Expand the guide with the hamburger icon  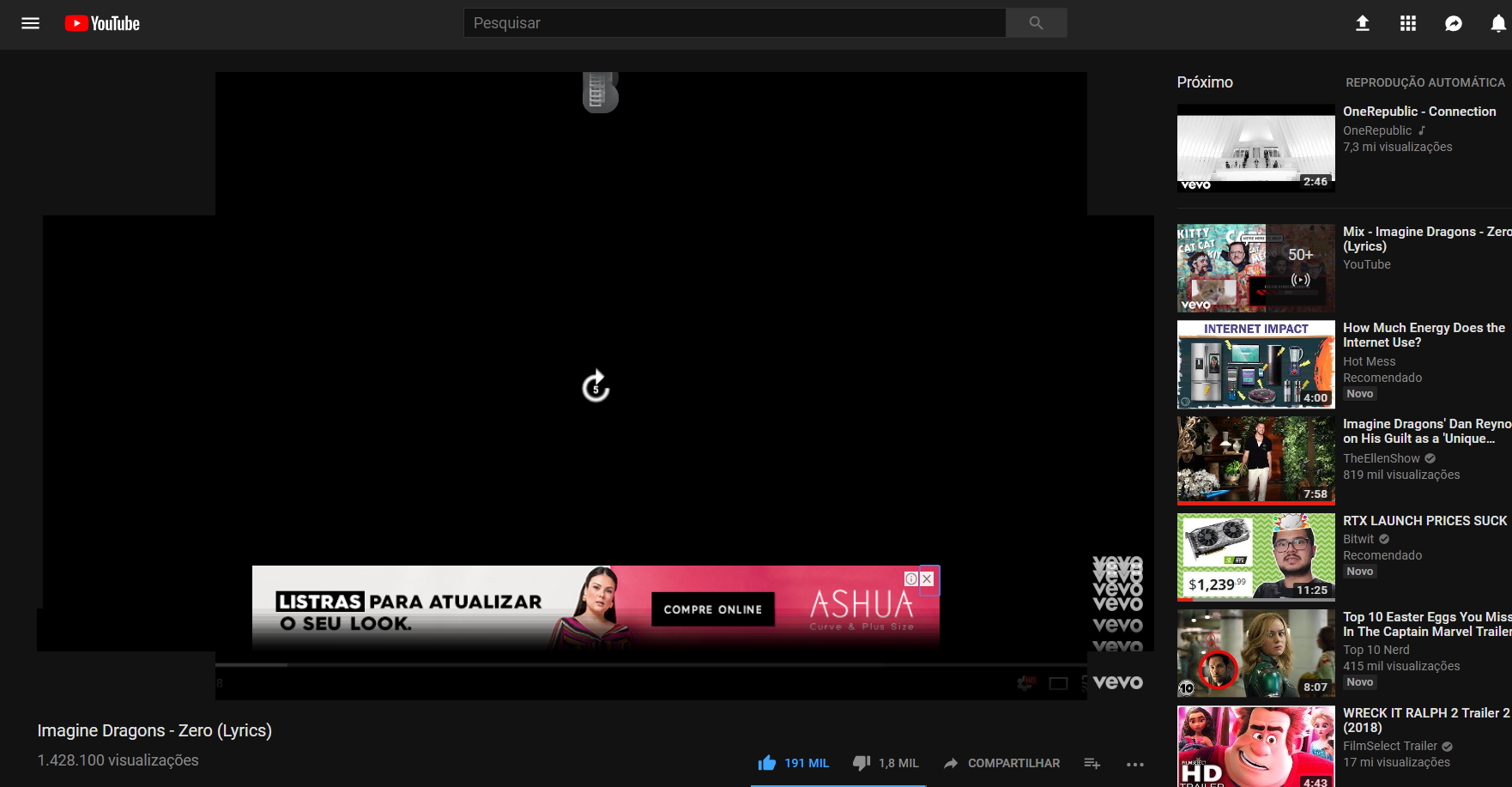30,23
